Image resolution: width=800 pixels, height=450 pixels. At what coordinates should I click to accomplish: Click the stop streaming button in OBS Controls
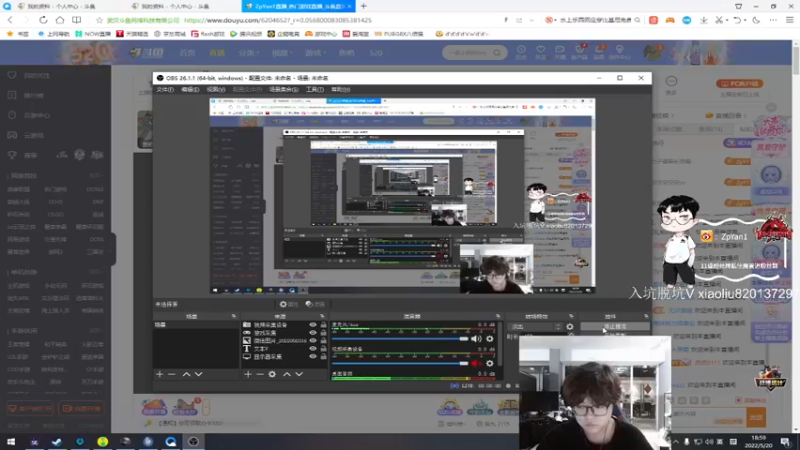[x=615, y=327]
